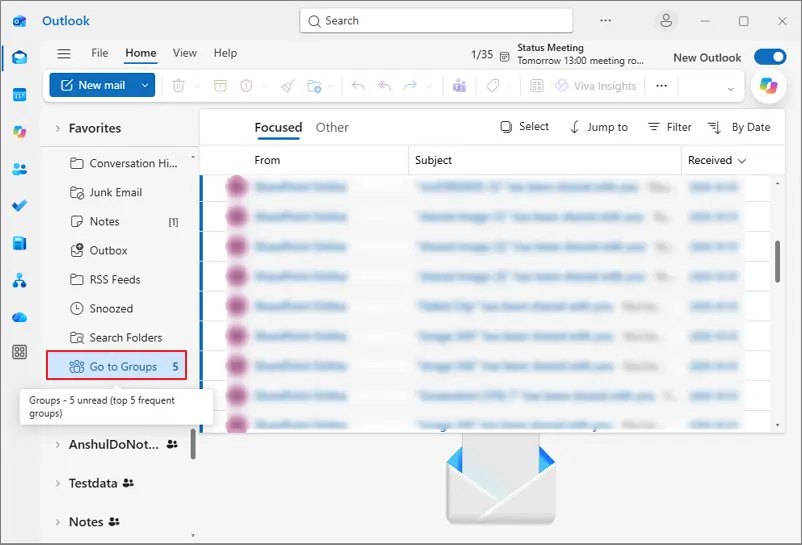802x545 pixels.
Task: Open the People contacts icon
Action: [x=19, y=169]
